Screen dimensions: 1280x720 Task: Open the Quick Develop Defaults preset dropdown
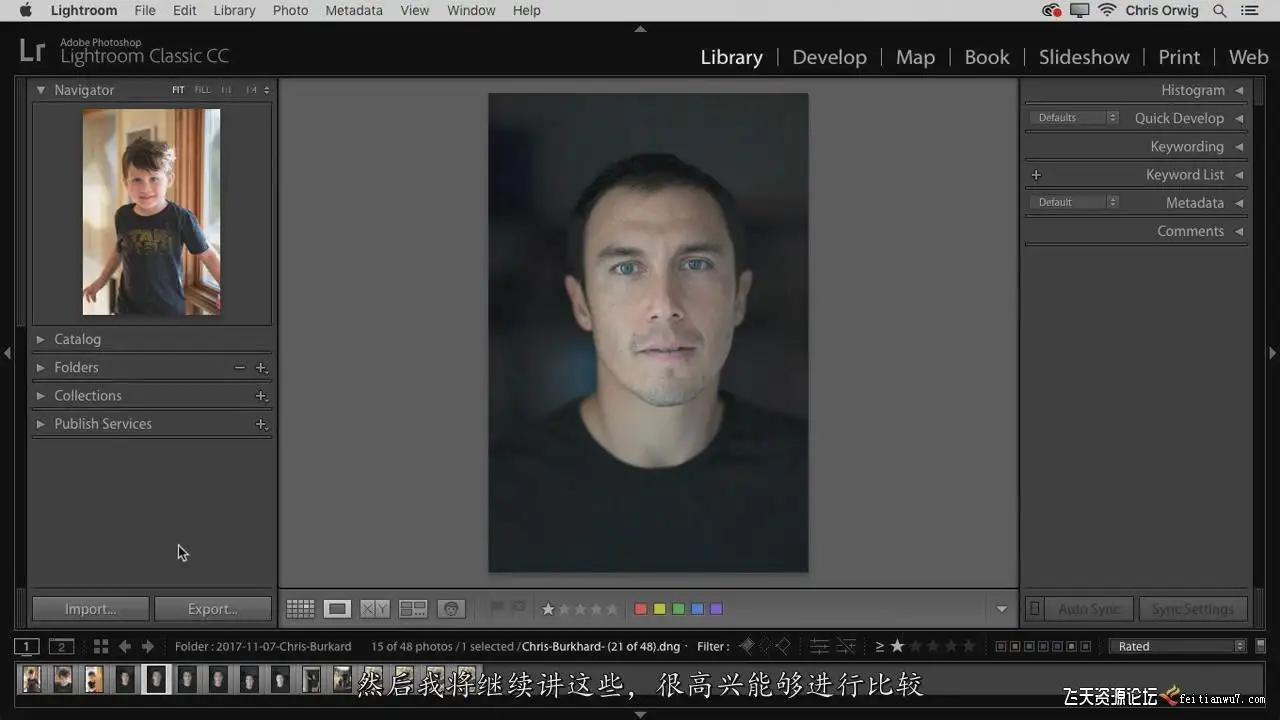1073,118
